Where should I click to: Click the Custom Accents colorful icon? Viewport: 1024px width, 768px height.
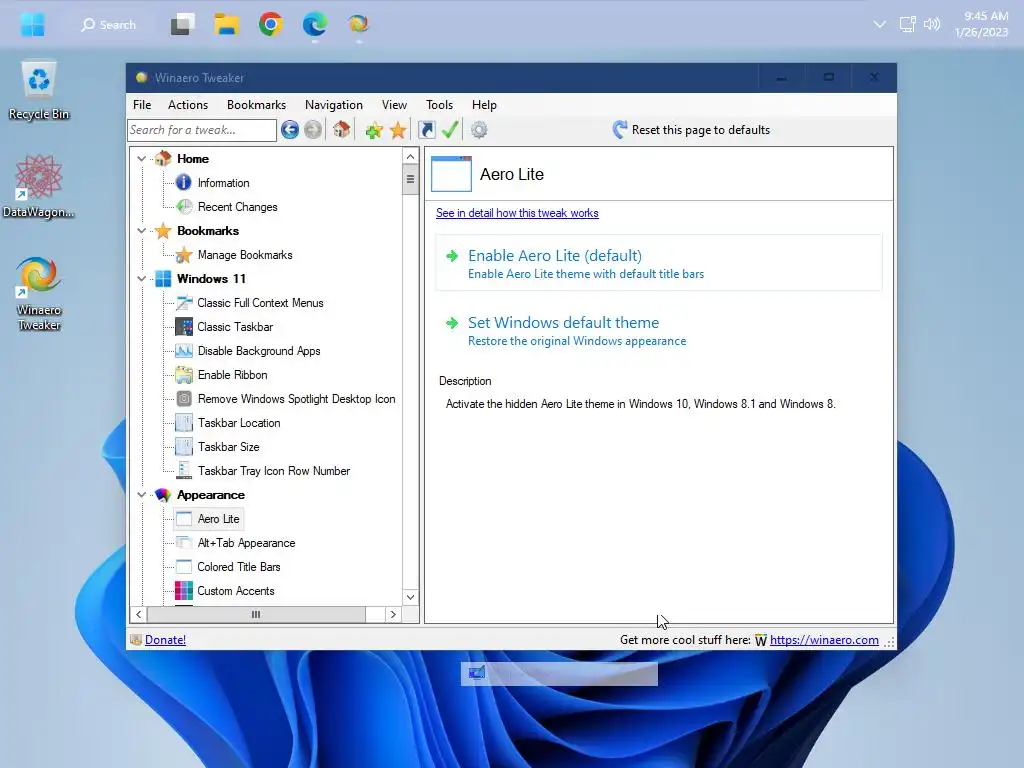[184, 591]
